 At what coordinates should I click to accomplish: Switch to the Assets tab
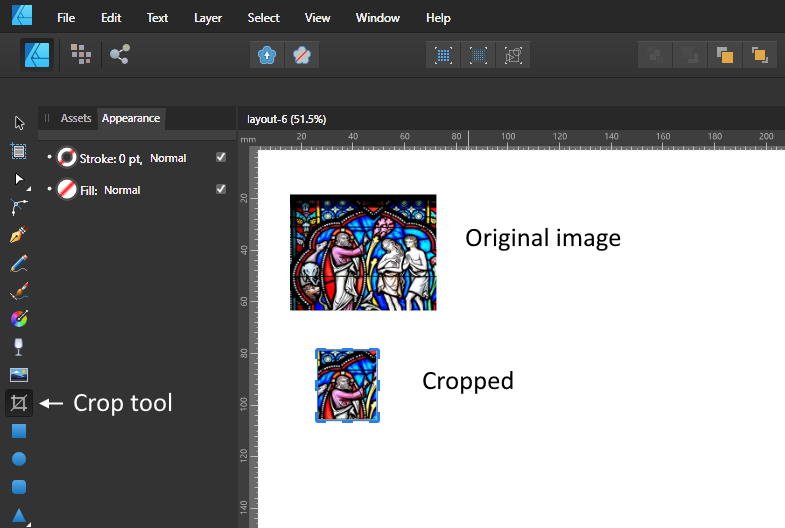pyautogui.click(x=76, y=118)
